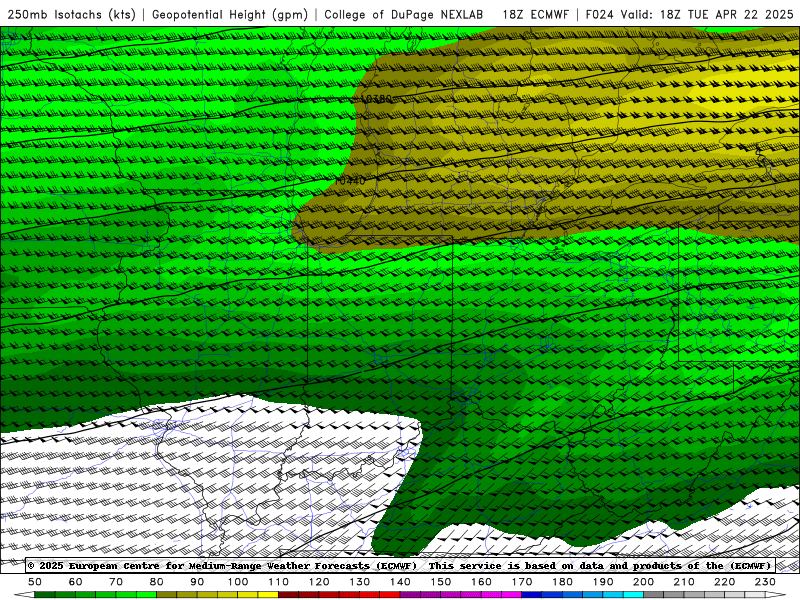Click the 160 value on the legend
The image size is (800, 600).
(481, 582)
